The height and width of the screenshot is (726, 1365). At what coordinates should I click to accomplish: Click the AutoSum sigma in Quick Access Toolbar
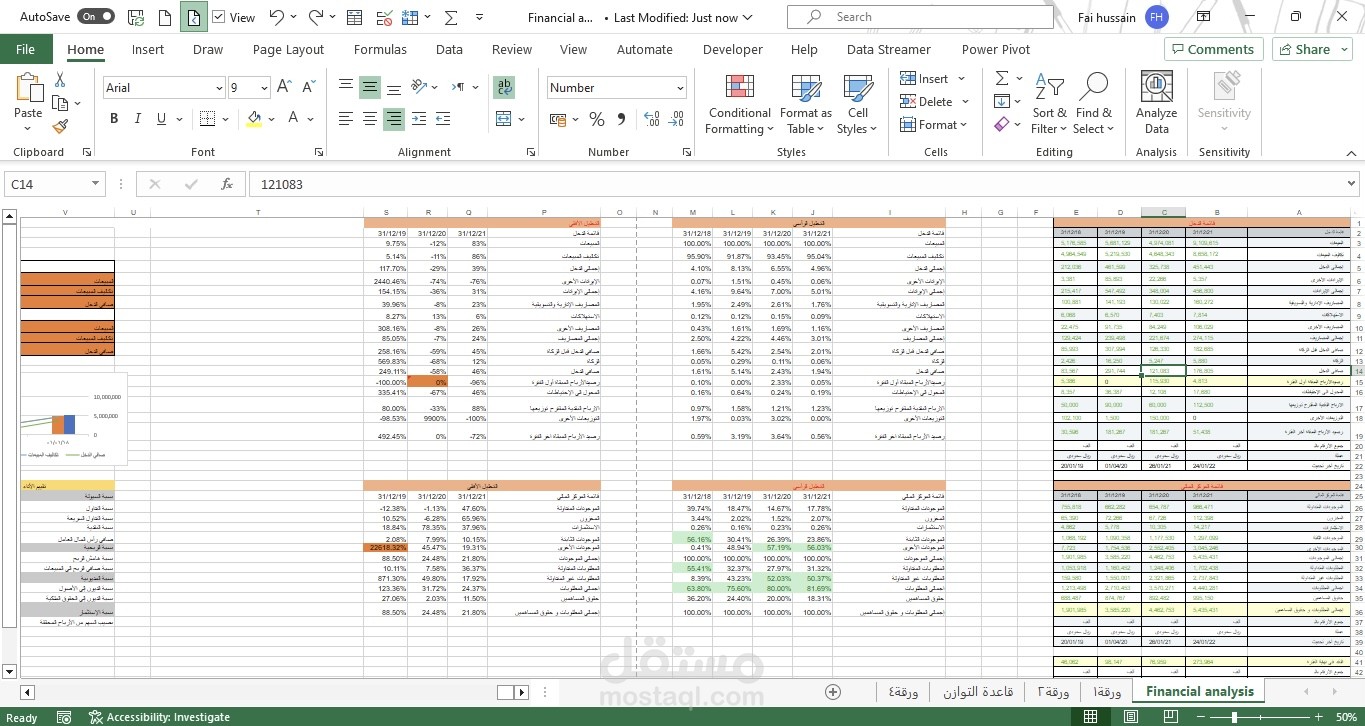click(x=451, y=17)
